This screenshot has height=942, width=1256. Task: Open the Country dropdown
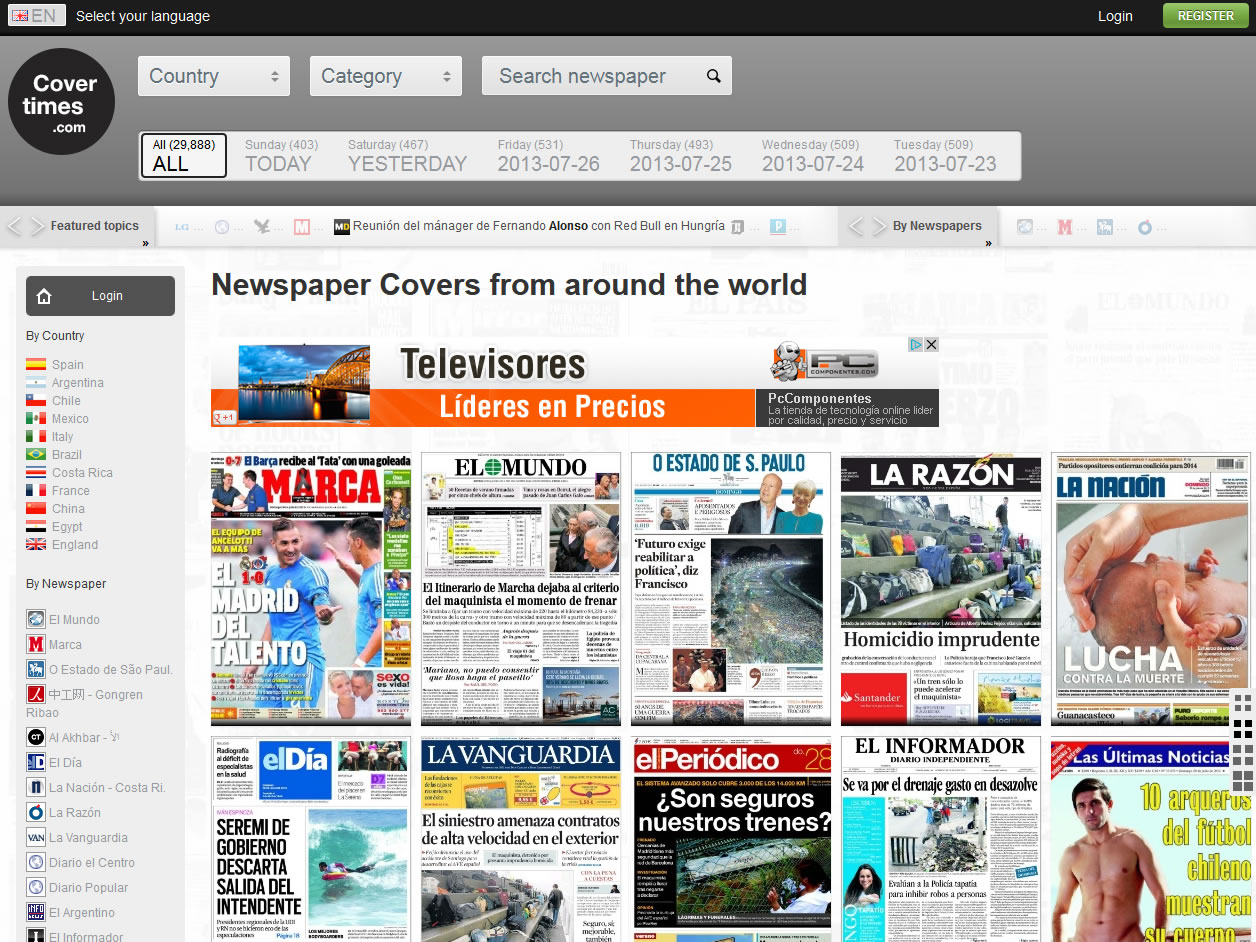click(214, 76)
